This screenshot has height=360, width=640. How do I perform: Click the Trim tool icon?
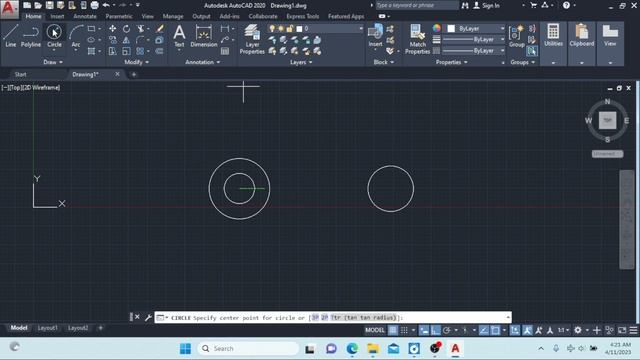point(141,29)
